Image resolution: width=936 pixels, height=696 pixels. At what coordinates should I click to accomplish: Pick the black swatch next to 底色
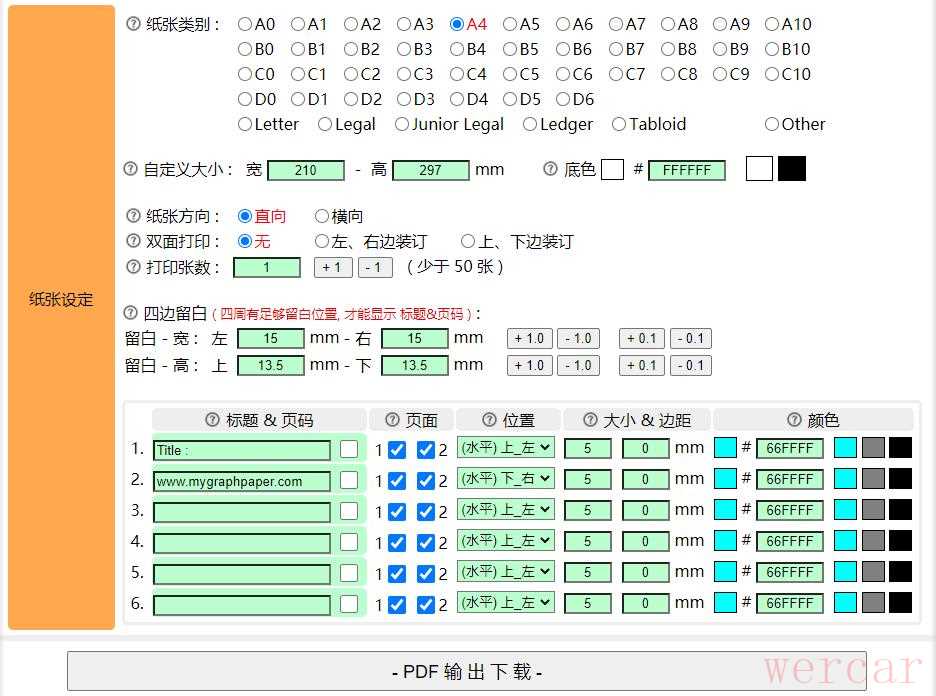pos(792,169)
